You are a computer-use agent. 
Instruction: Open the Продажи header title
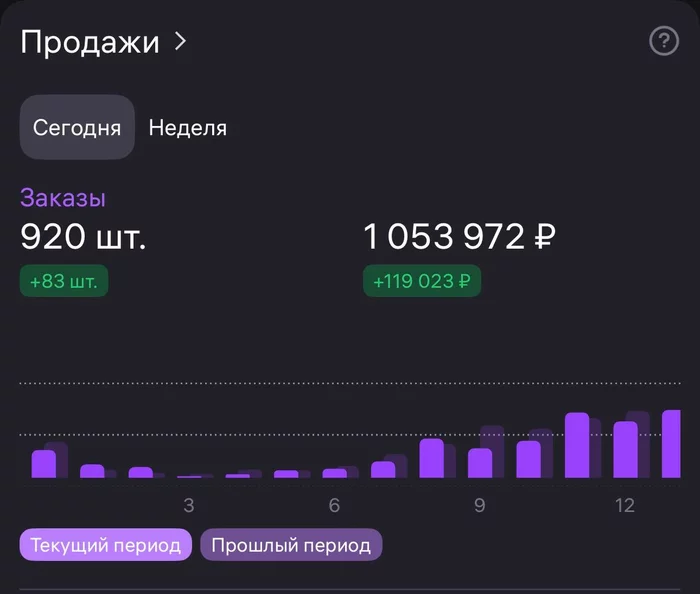click(x=90, y=42)
